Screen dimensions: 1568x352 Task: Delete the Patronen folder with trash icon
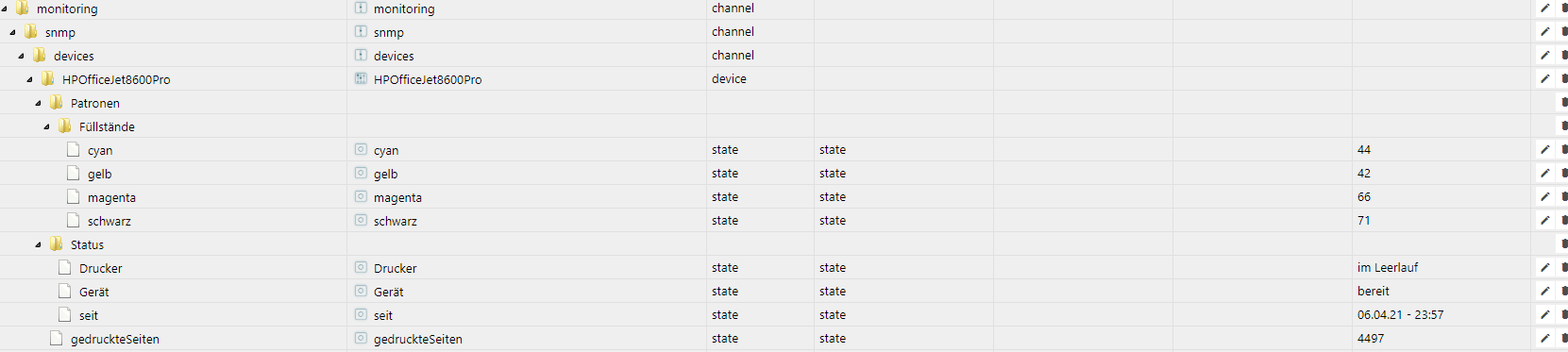(1564, 102)
